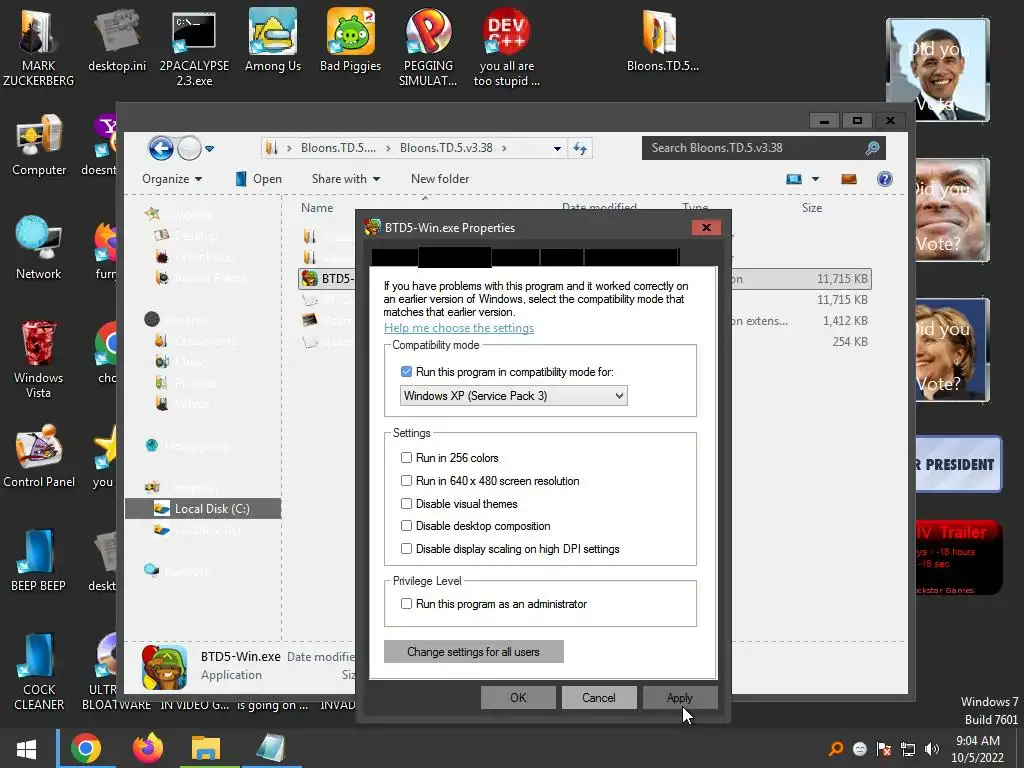Open Explorer help question mark
This screenshot has height=768, width=1024.
[884, 179]
